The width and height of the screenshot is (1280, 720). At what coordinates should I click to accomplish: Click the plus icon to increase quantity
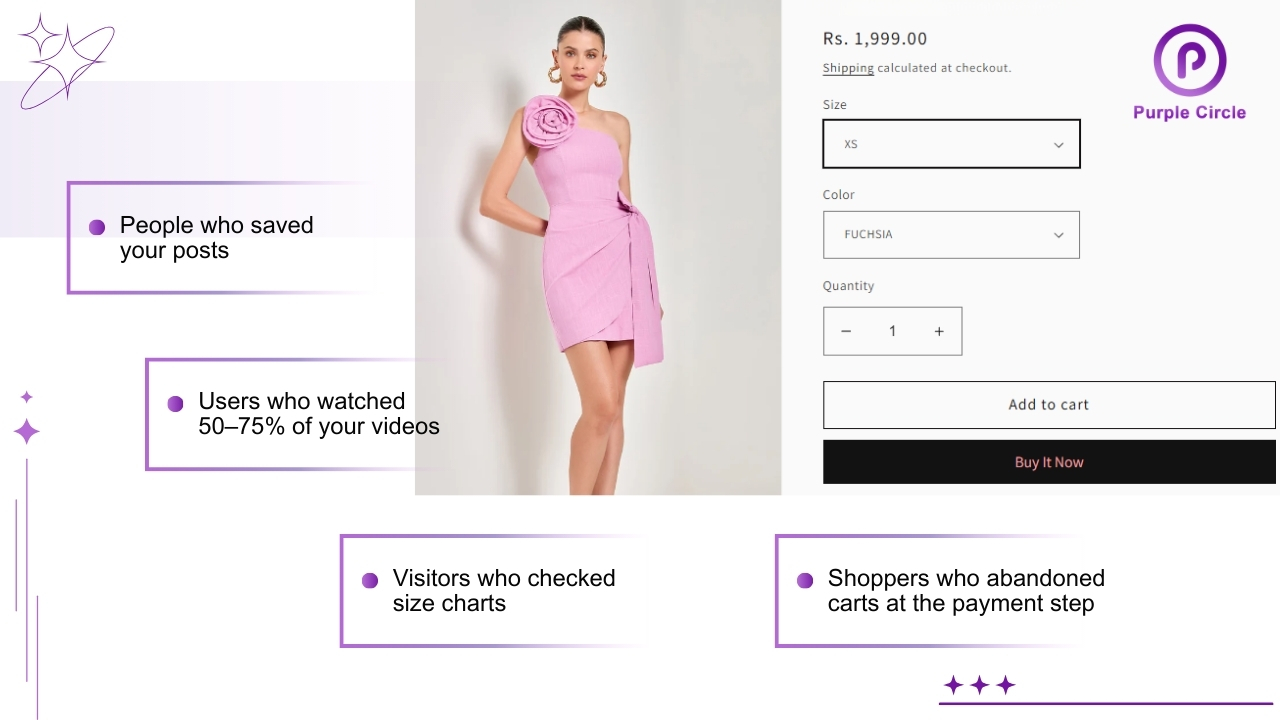939,331
